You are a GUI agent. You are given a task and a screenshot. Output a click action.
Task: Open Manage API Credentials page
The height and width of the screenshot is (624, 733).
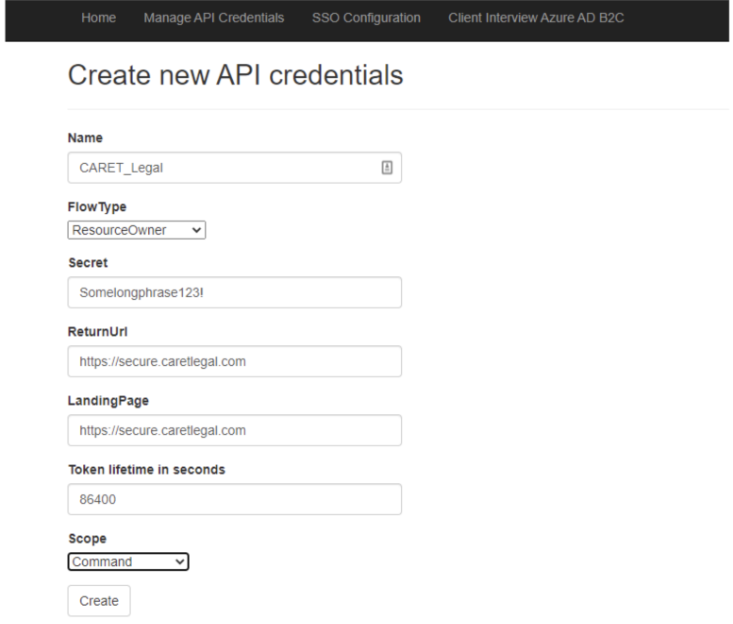pyautogui.click(x=214, y=18)
